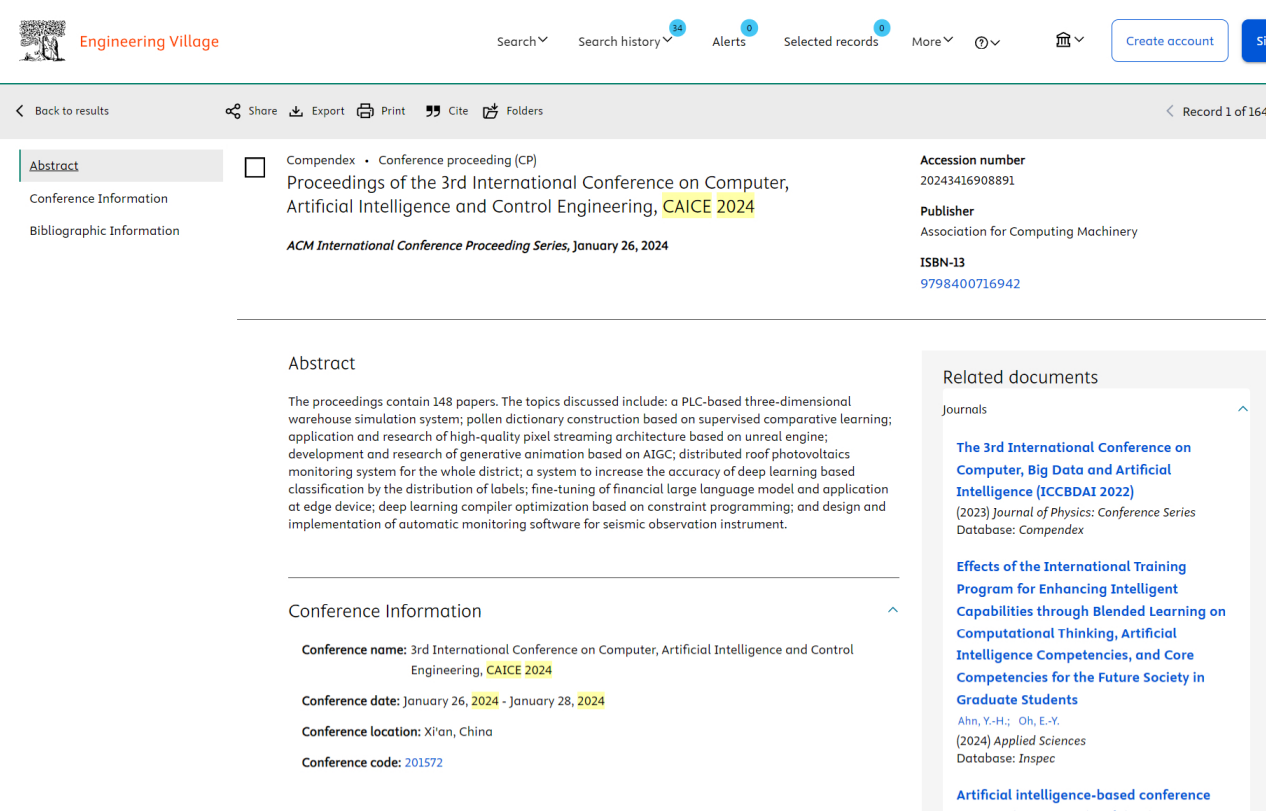Open ISBN-13 link 9798400716942
This screenshot has width=1266, height=811.
point(970,283)
